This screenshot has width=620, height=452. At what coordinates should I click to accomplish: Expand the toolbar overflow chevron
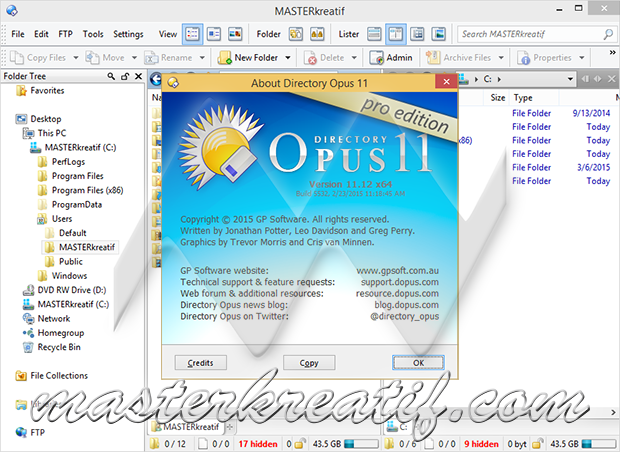pyautogui.click(x=612, y=52)
